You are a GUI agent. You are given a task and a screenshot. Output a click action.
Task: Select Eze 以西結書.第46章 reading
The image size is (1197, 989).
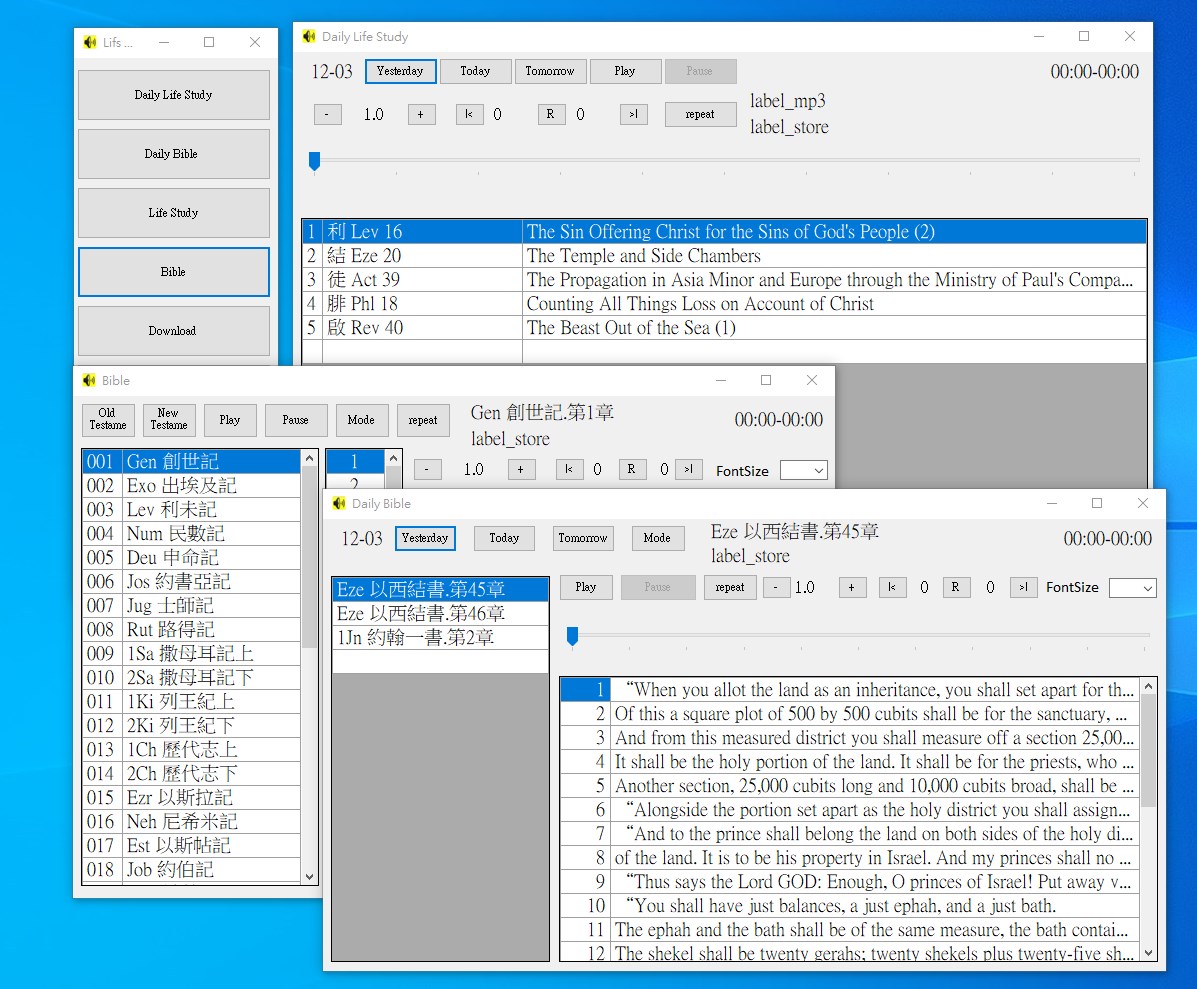click(440, 614)
